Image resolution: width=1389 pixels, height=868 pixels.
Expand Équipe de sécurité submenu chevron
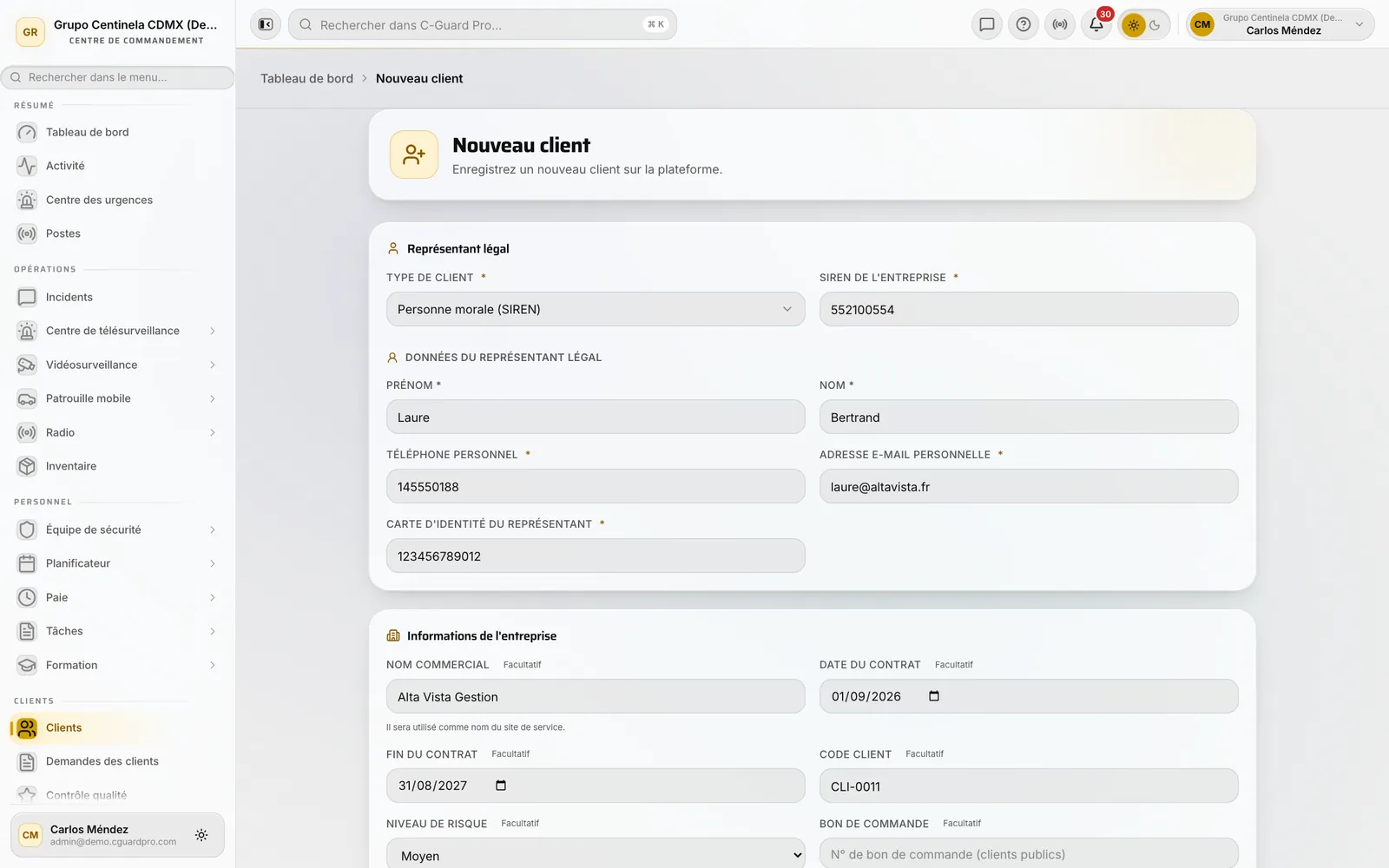(212, 529)
